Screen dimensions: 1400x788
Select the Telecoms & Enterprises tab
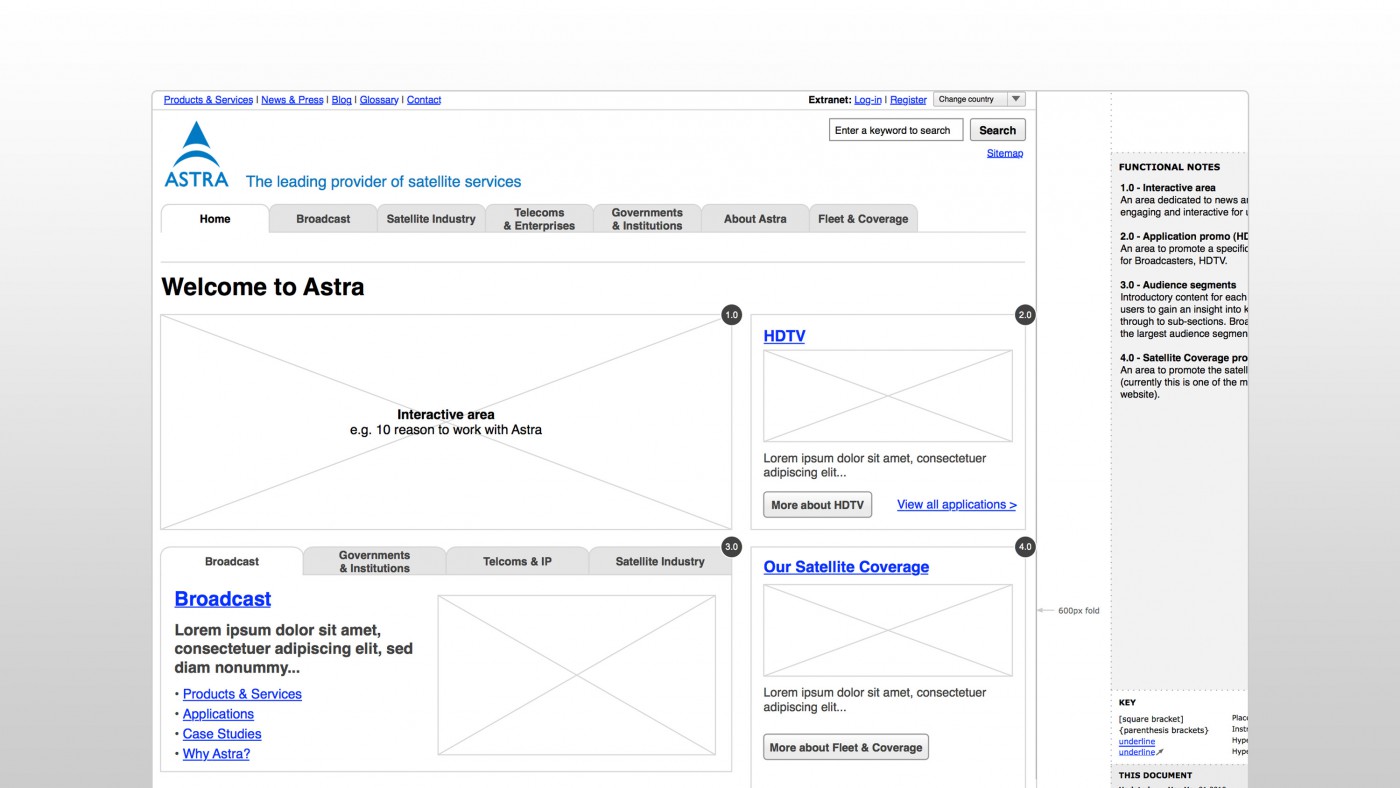pyautogui.click(x=539, y=219)
